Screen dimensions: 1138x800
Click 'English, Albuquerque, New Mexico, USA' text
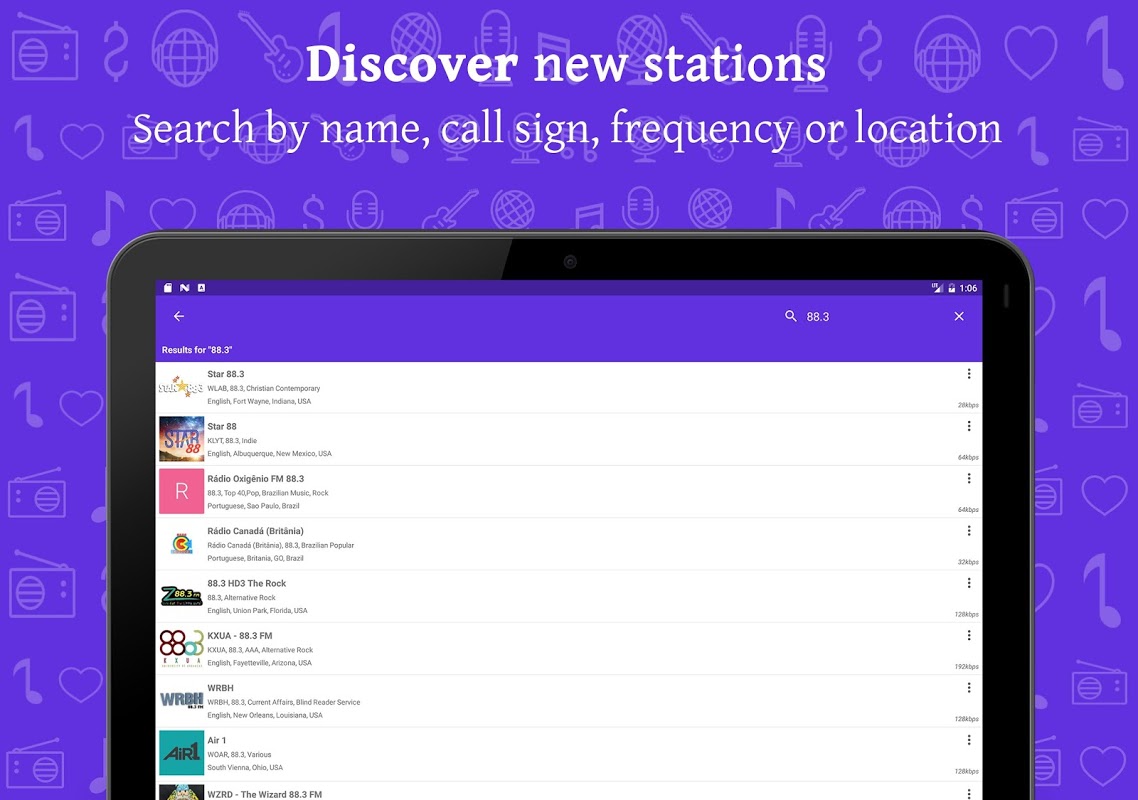coord(269,454)
